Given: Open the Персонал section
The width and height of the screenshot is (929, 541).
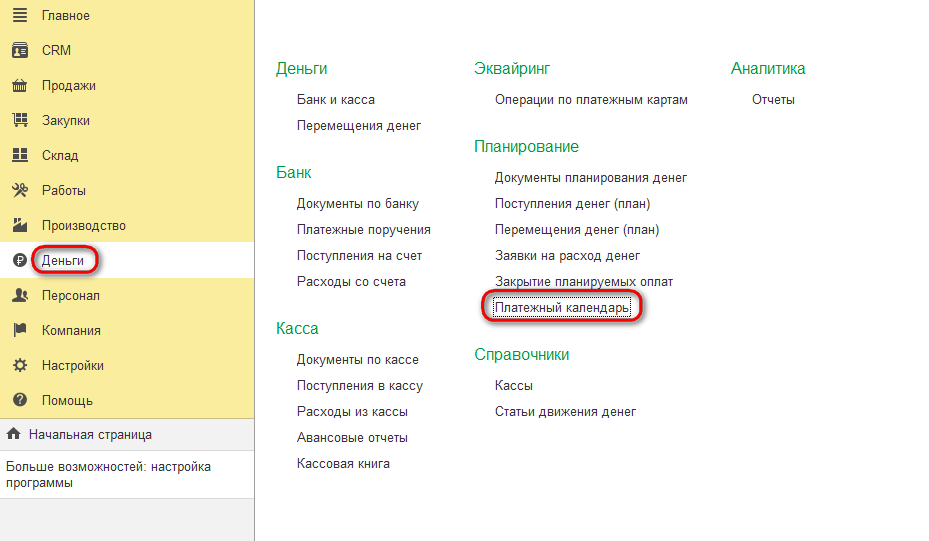Looking at the screenshot, I should pyautogui.click(x=71, y=296).
